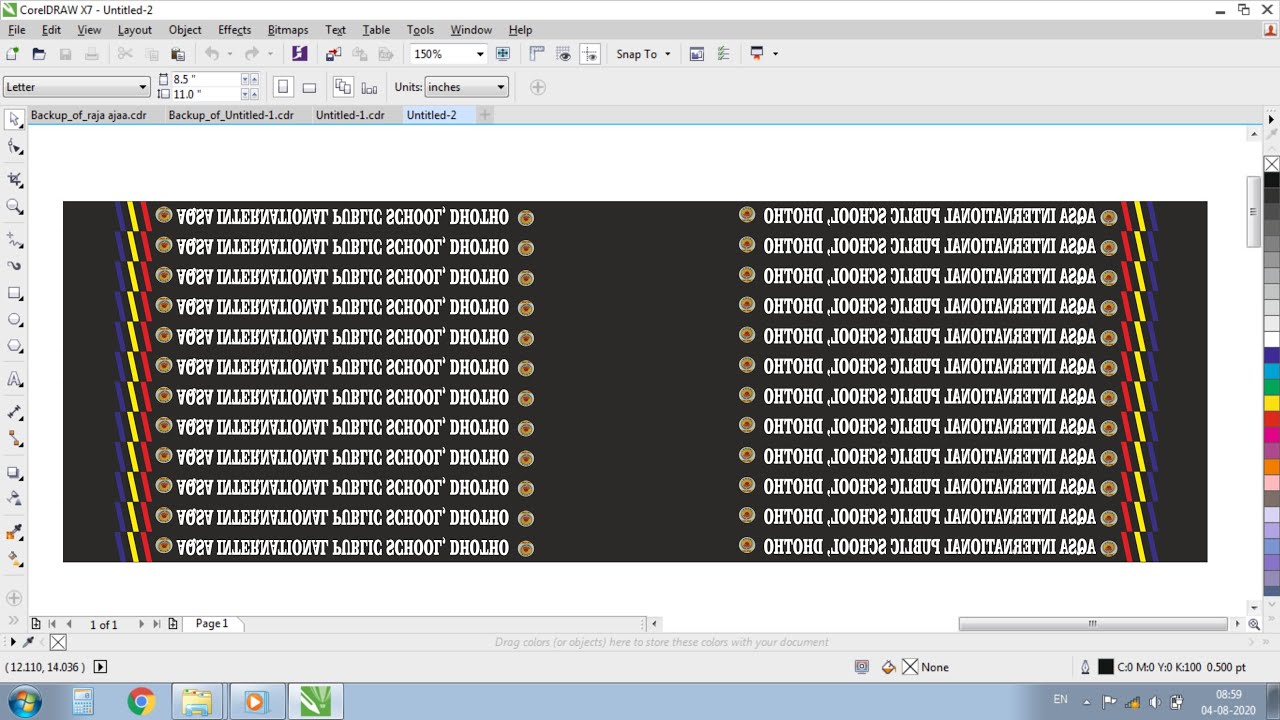Expand the cursor coordinates info arrow

(100, 667)
